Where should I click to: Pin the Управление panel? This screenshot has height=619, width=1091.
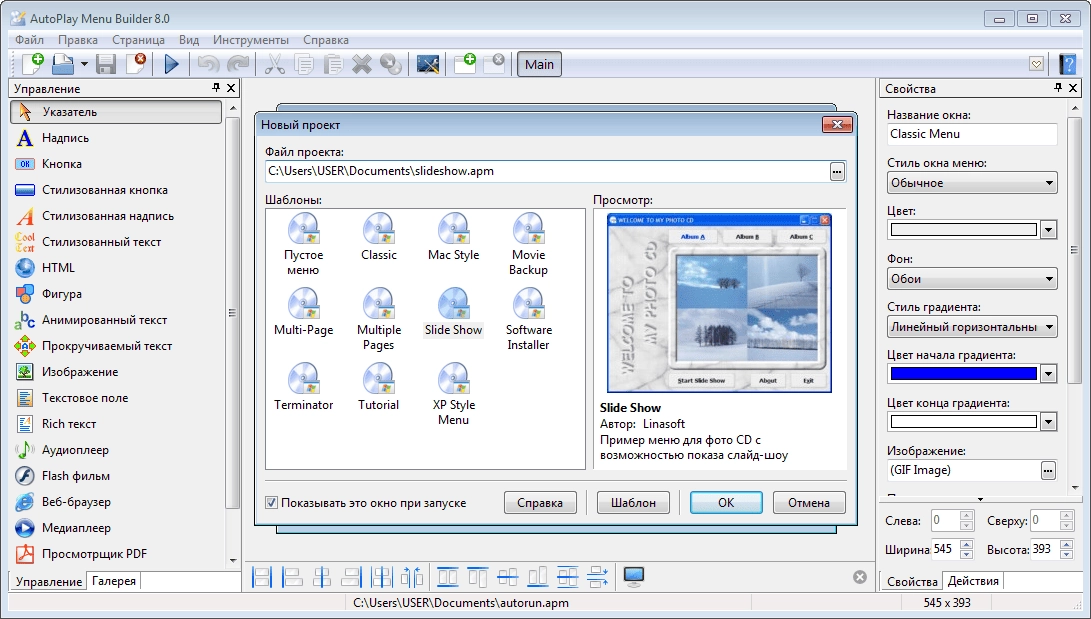click(x=216, y=88)
